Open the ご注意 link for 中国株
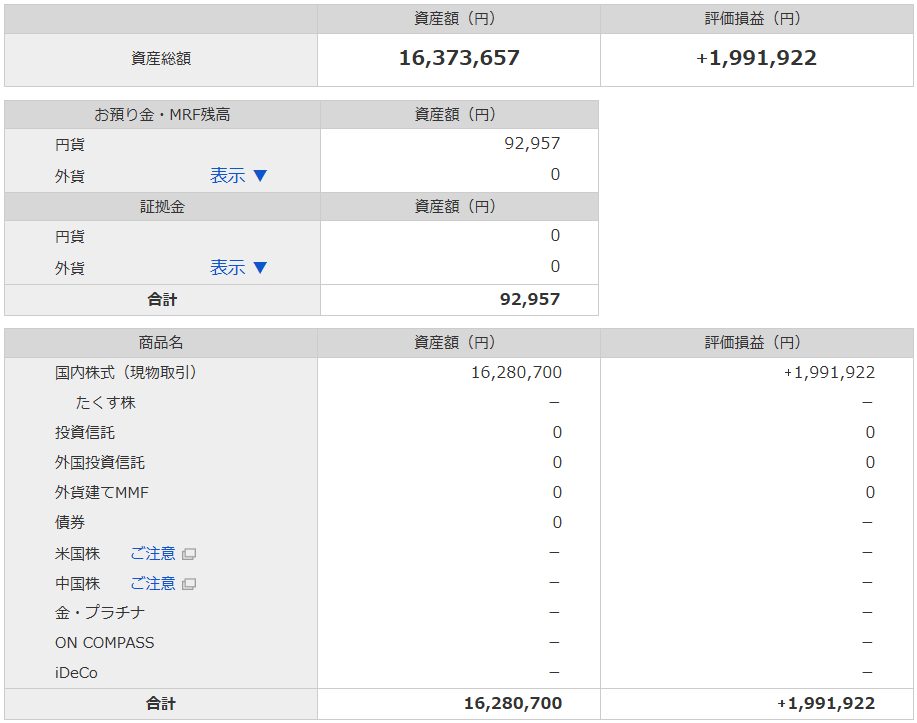The height and width of the screenshot is (723, 917). (152, 583)
